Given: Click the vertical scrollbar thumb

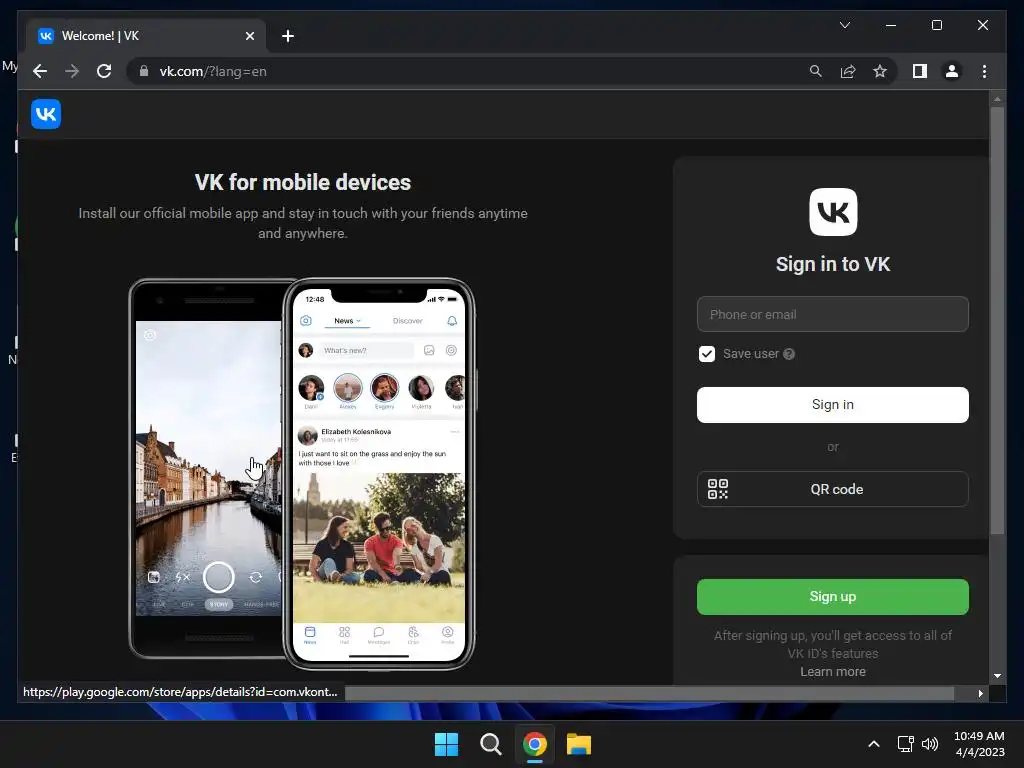Looking at the screenshot, I should (x=997, y=320).
